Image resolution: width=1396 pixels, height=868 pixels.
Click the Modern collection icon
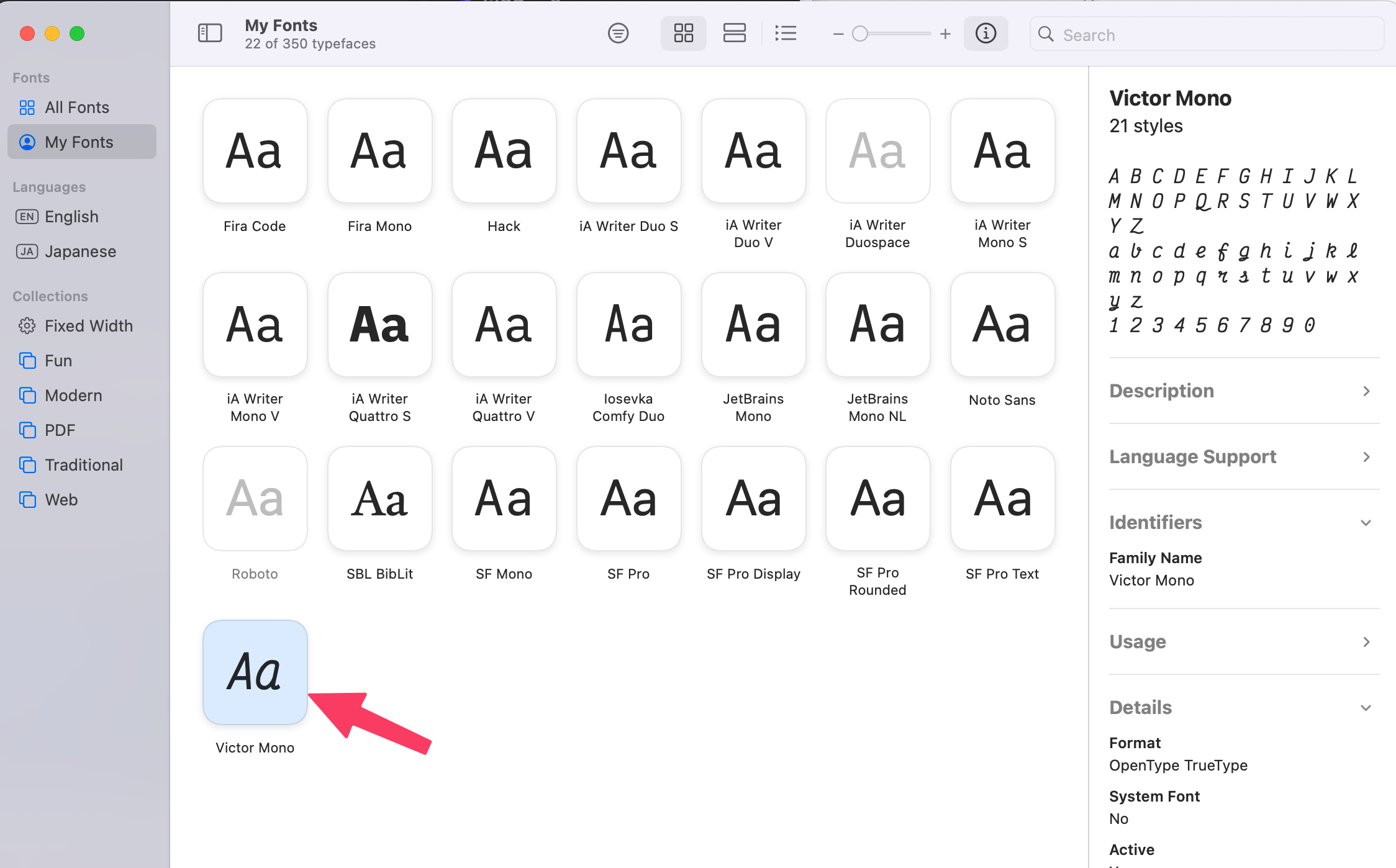[x=27, y=396]
